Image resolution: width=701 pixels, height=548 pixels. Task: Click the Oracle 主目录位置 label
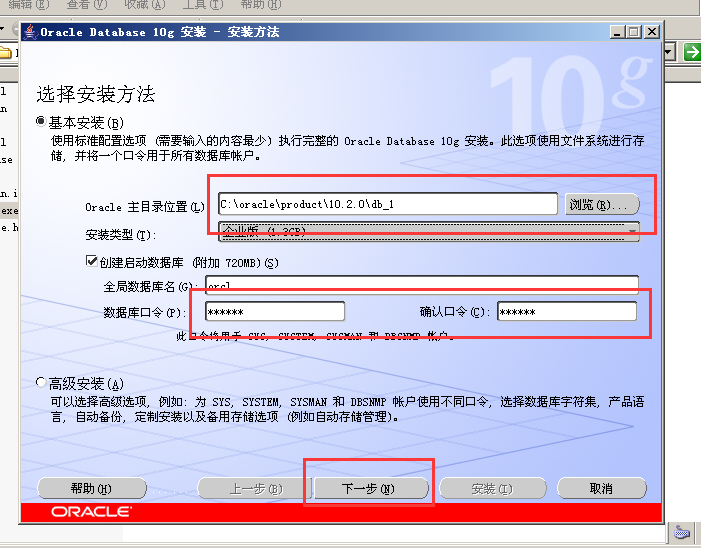point(144,207)
